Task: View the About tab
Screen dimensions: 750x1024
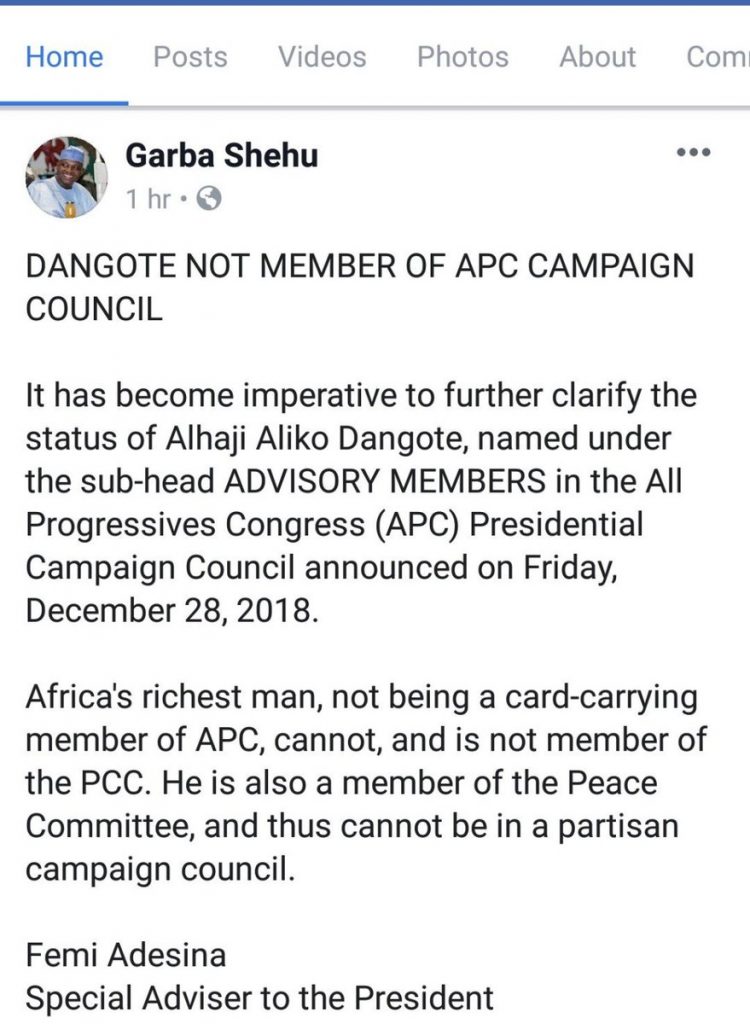Action: point(597,57)
